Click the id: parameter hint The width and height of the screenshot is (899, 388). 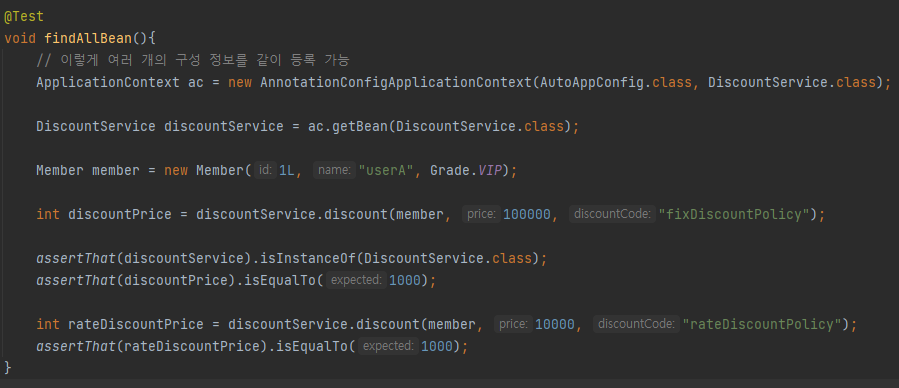click(x=265, y=170)
